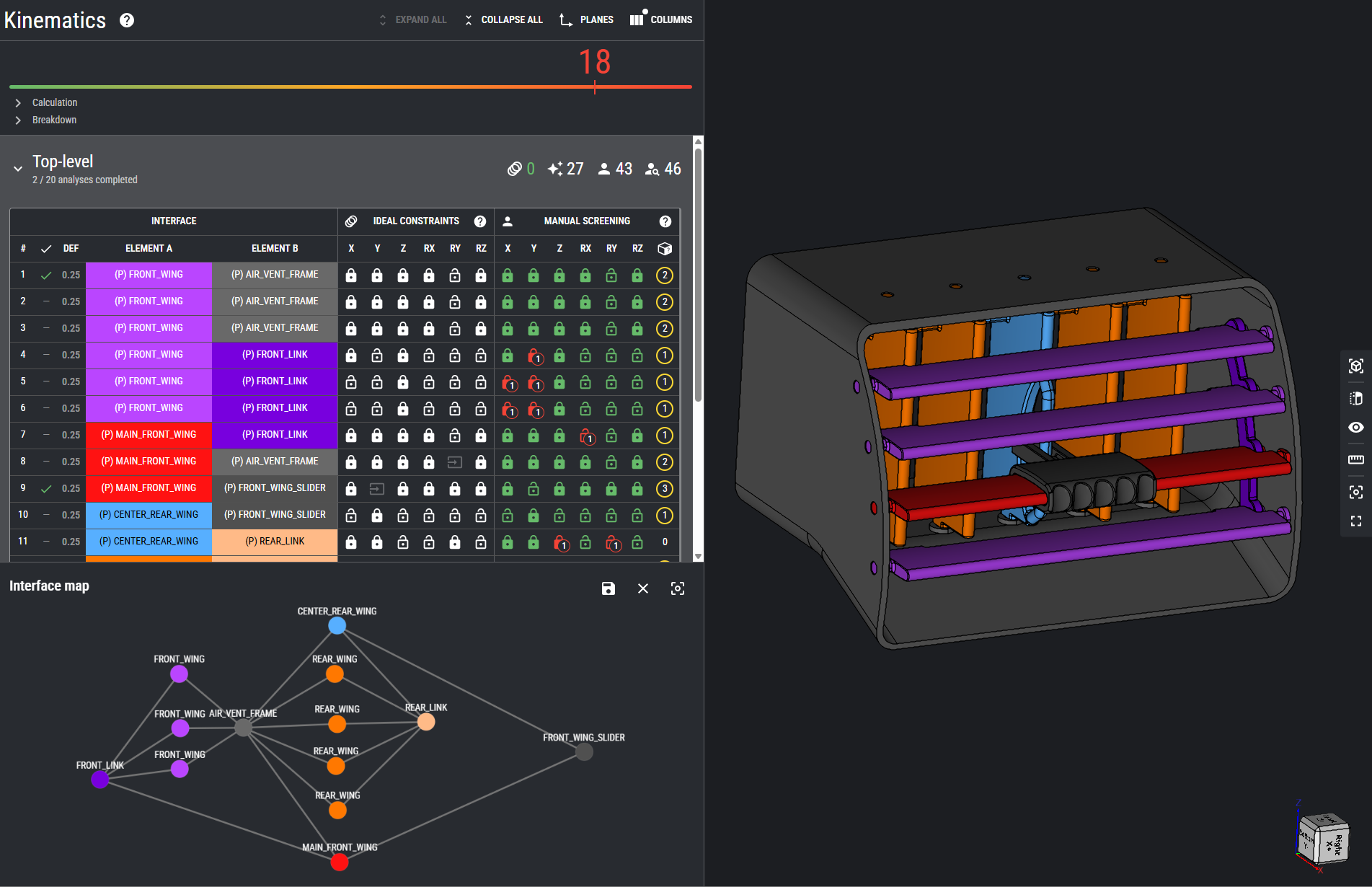
Task: Select the measure ruler tool
Action: (1356, 459)
